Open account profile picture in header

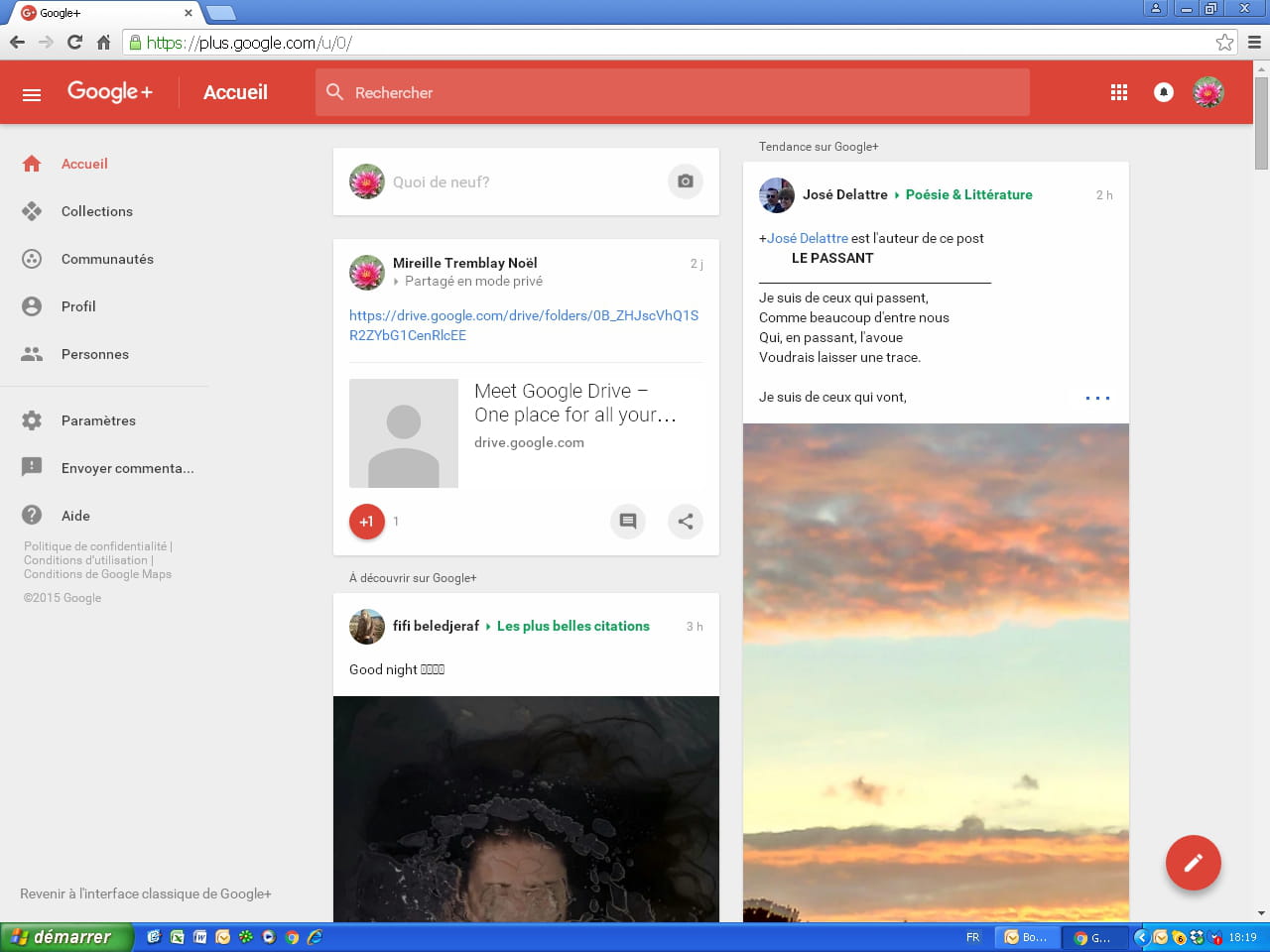pyautogui.click(x=1208, y=92)
